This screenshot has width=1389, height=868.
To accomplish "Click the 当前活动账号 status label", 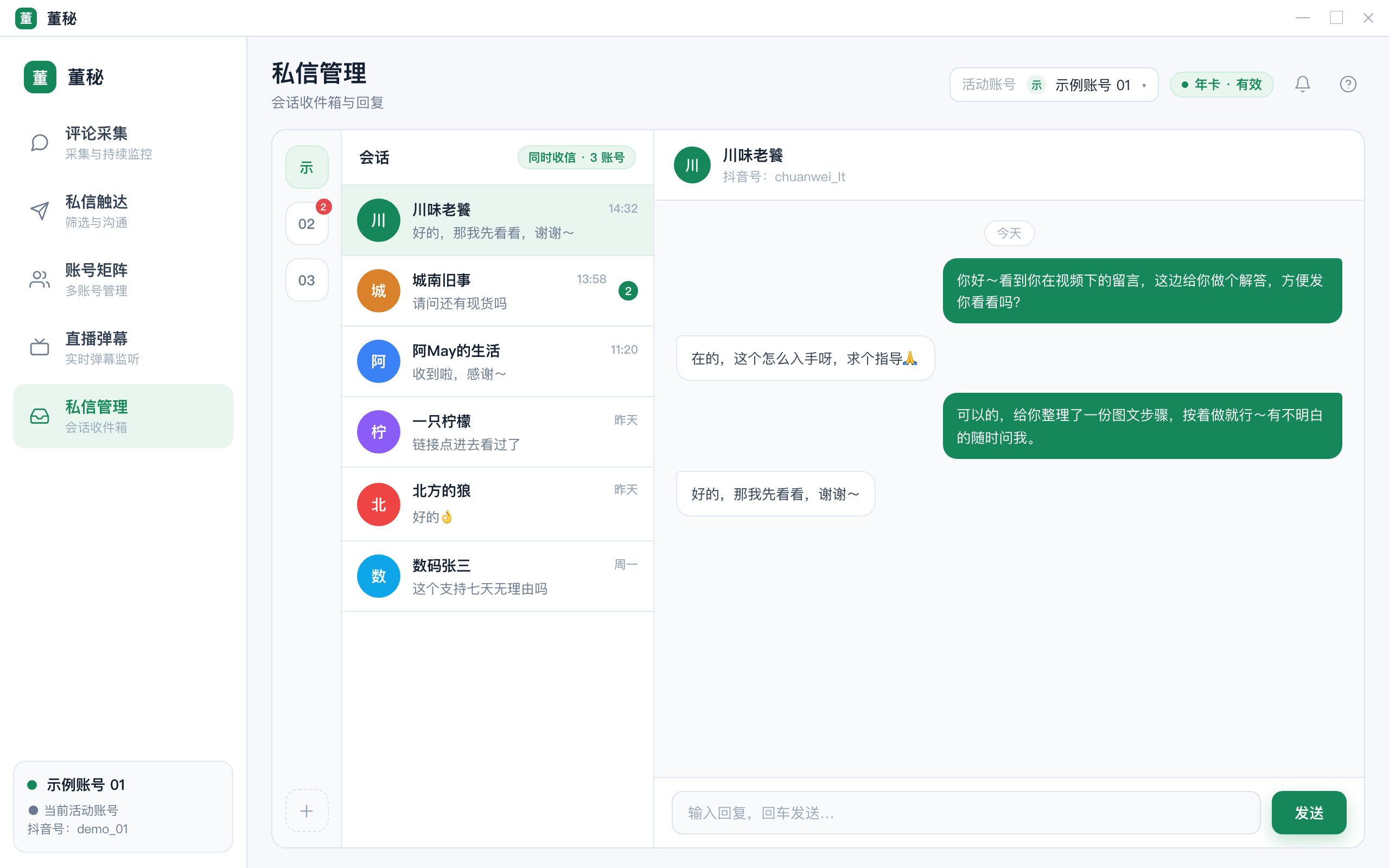I will coord(81,810).
